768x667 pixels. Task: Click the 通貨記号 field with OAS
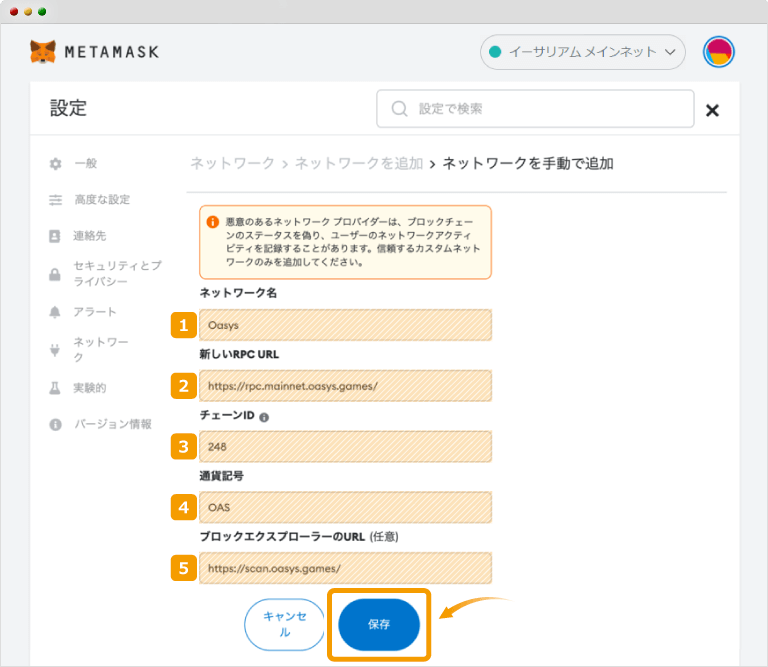345,507
